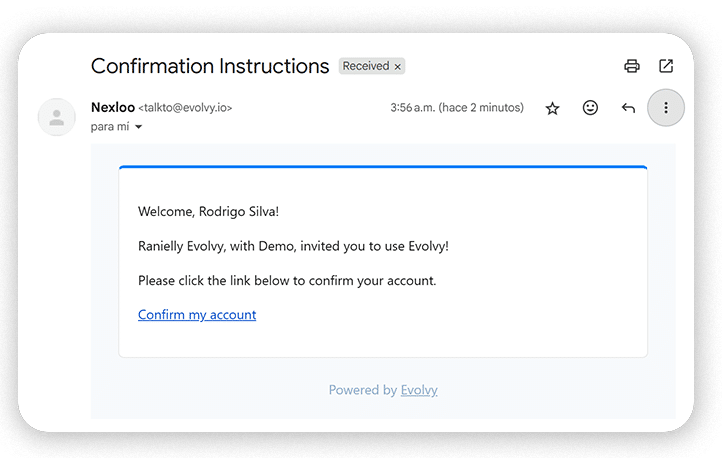Star the message from Nexloo
The height and width of the screenshot is (458, 722).
[x=552, y=108]
